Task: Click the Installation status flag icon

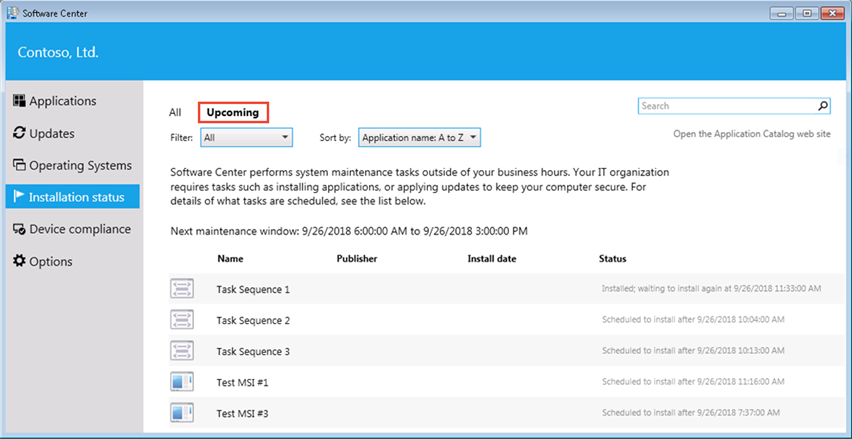Action: [x=20, y=197]
